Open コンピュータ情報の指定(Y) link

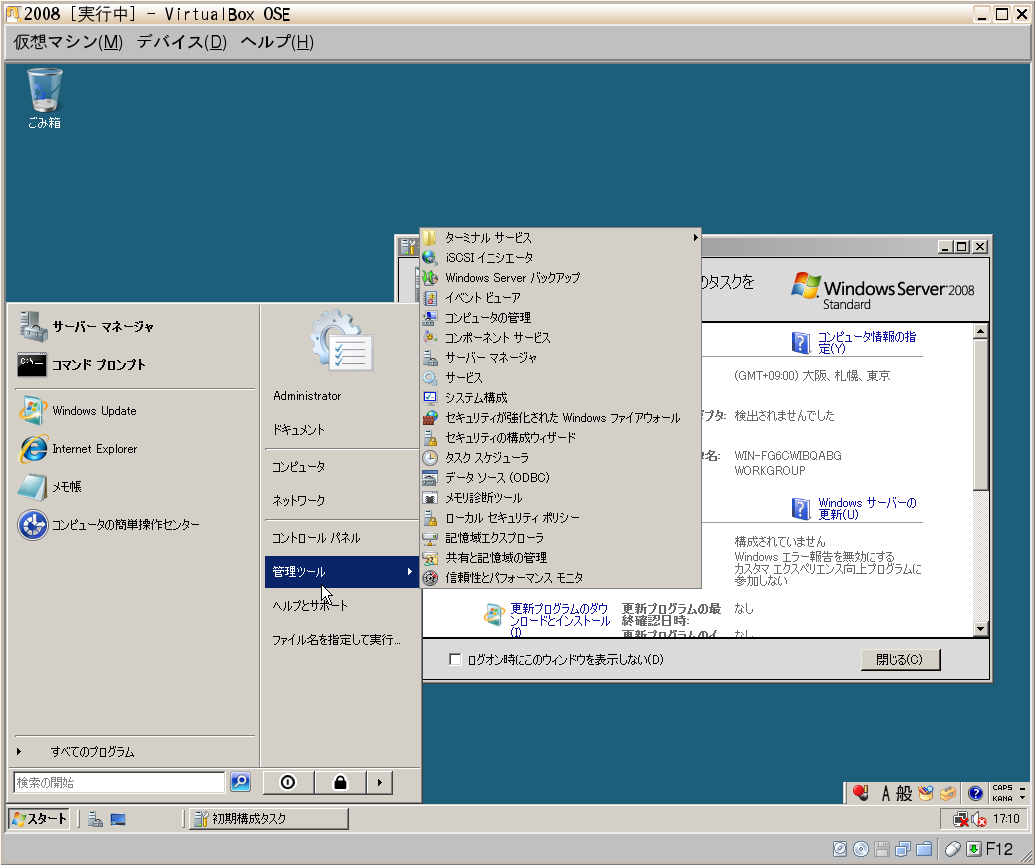point(867,342)
